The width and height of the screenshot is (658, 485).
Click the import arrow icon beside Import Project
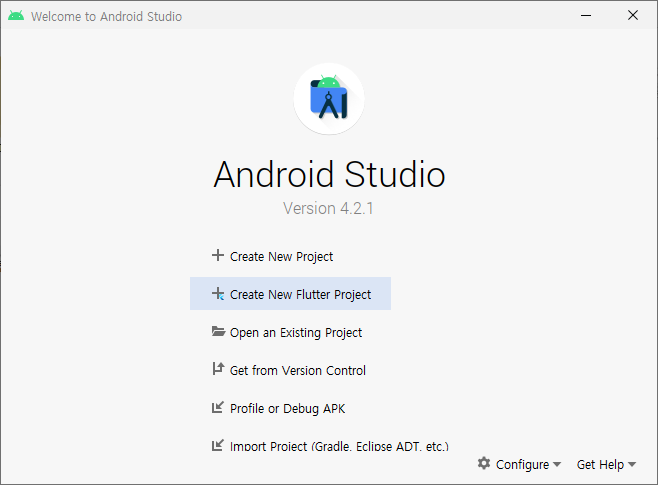click(218, 445)
